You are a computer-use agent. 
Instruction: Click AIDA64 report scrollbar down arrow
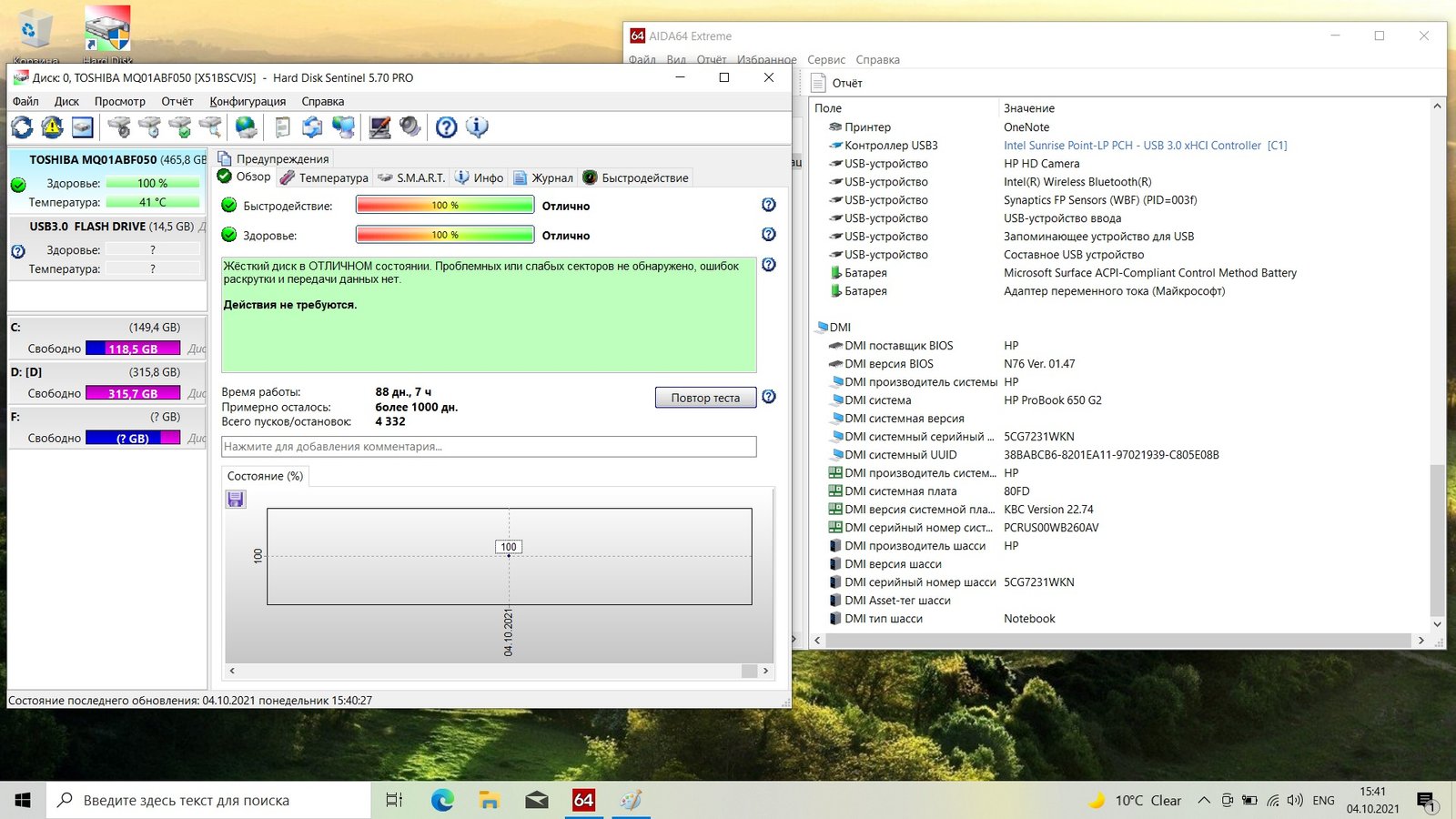tap(1437, 624)
